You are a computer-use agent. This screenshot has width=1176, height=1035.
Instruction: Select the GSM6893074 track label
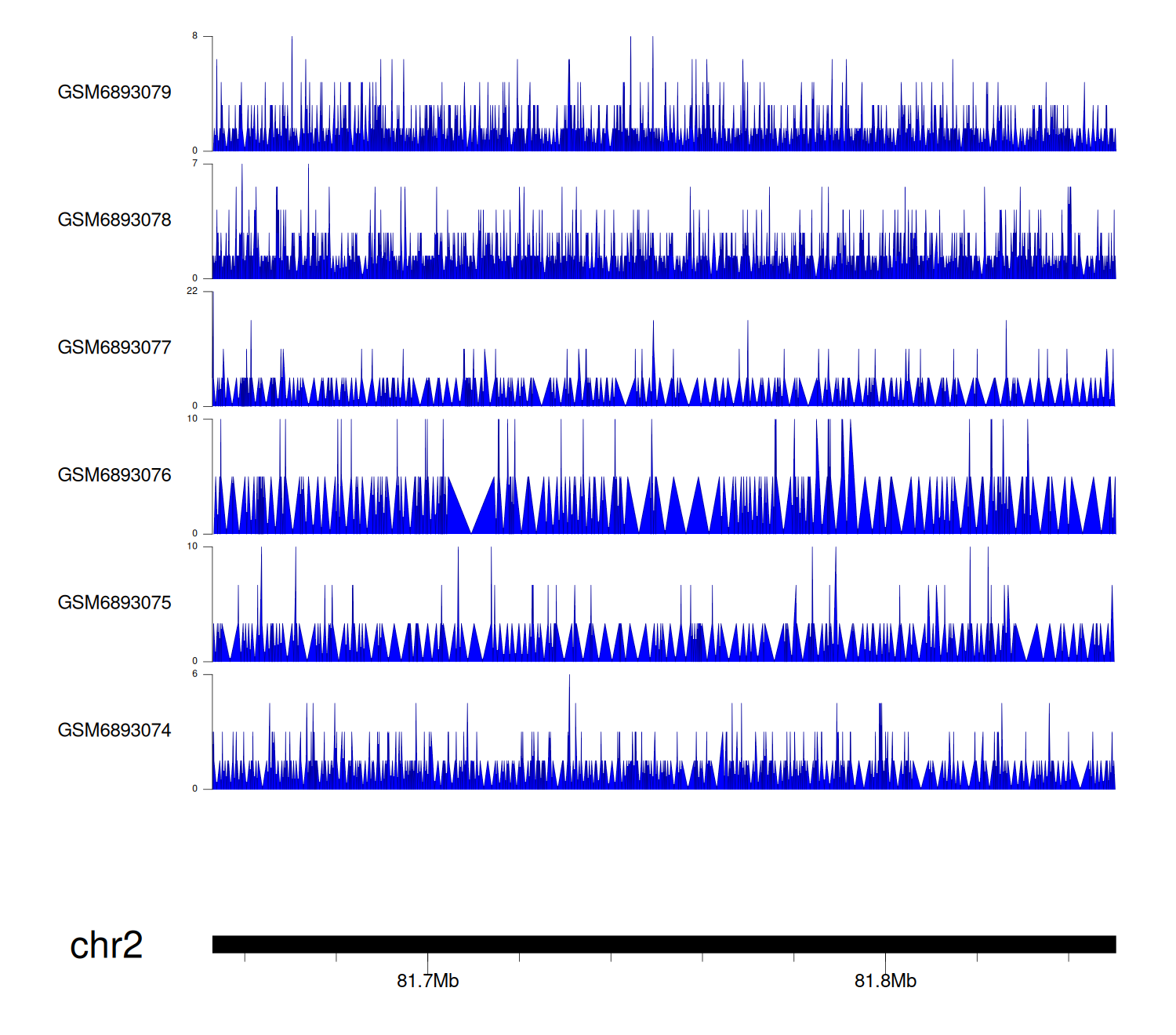coord(114,731)
